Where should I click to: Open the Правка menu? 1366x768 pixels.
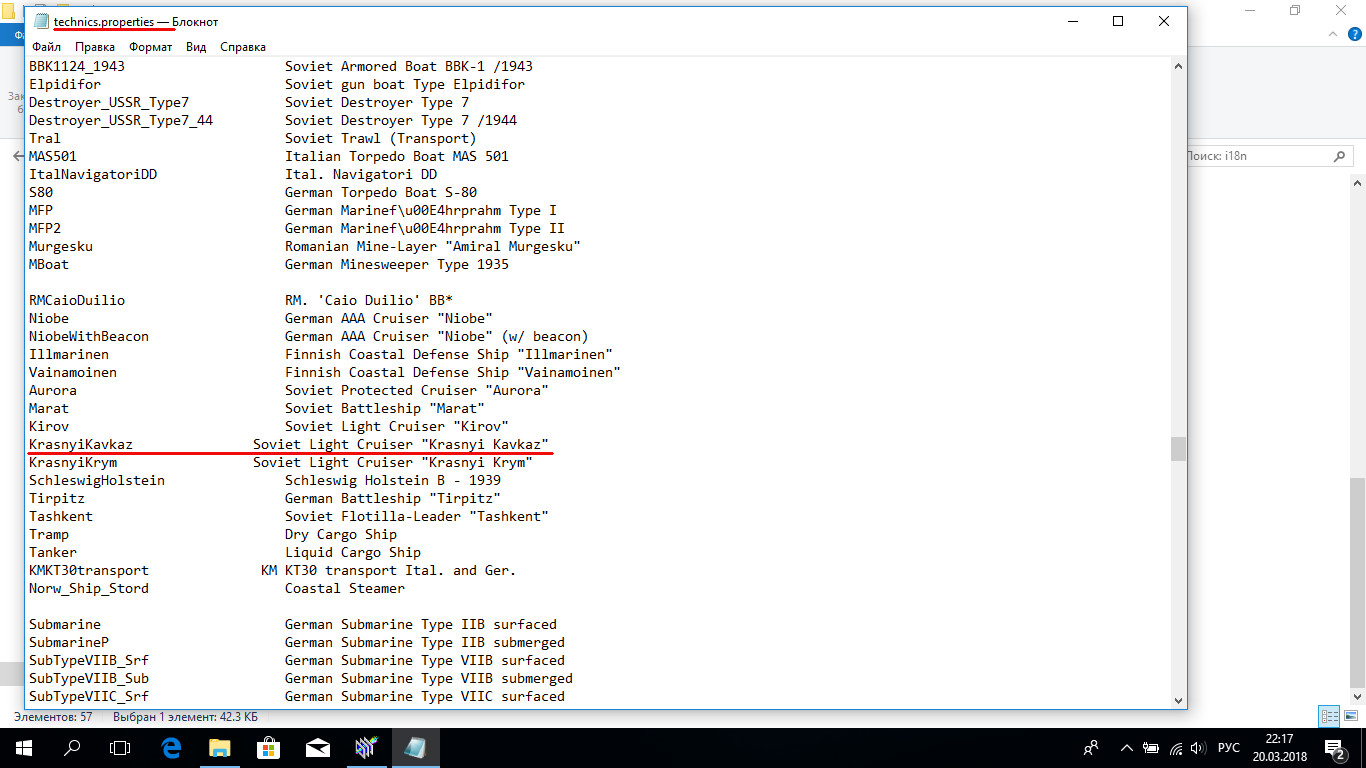(95, 47)
